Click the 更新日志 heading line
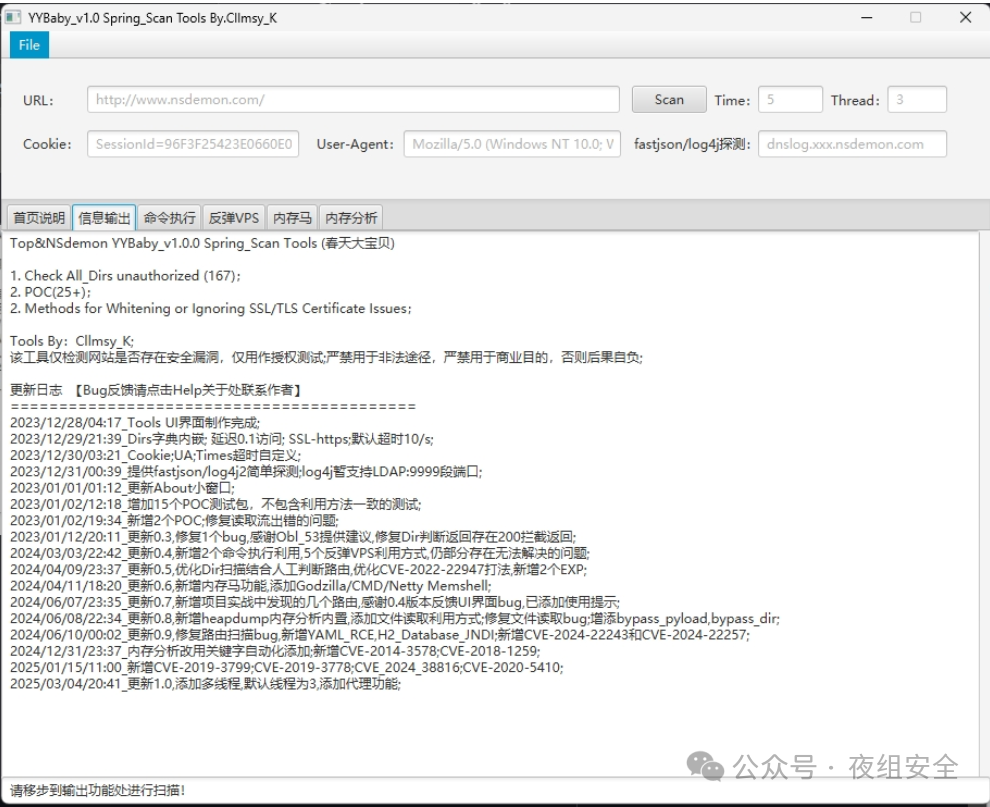Image resolution: width=990 pixels, height=807 pixels. (x=155, y=390)
